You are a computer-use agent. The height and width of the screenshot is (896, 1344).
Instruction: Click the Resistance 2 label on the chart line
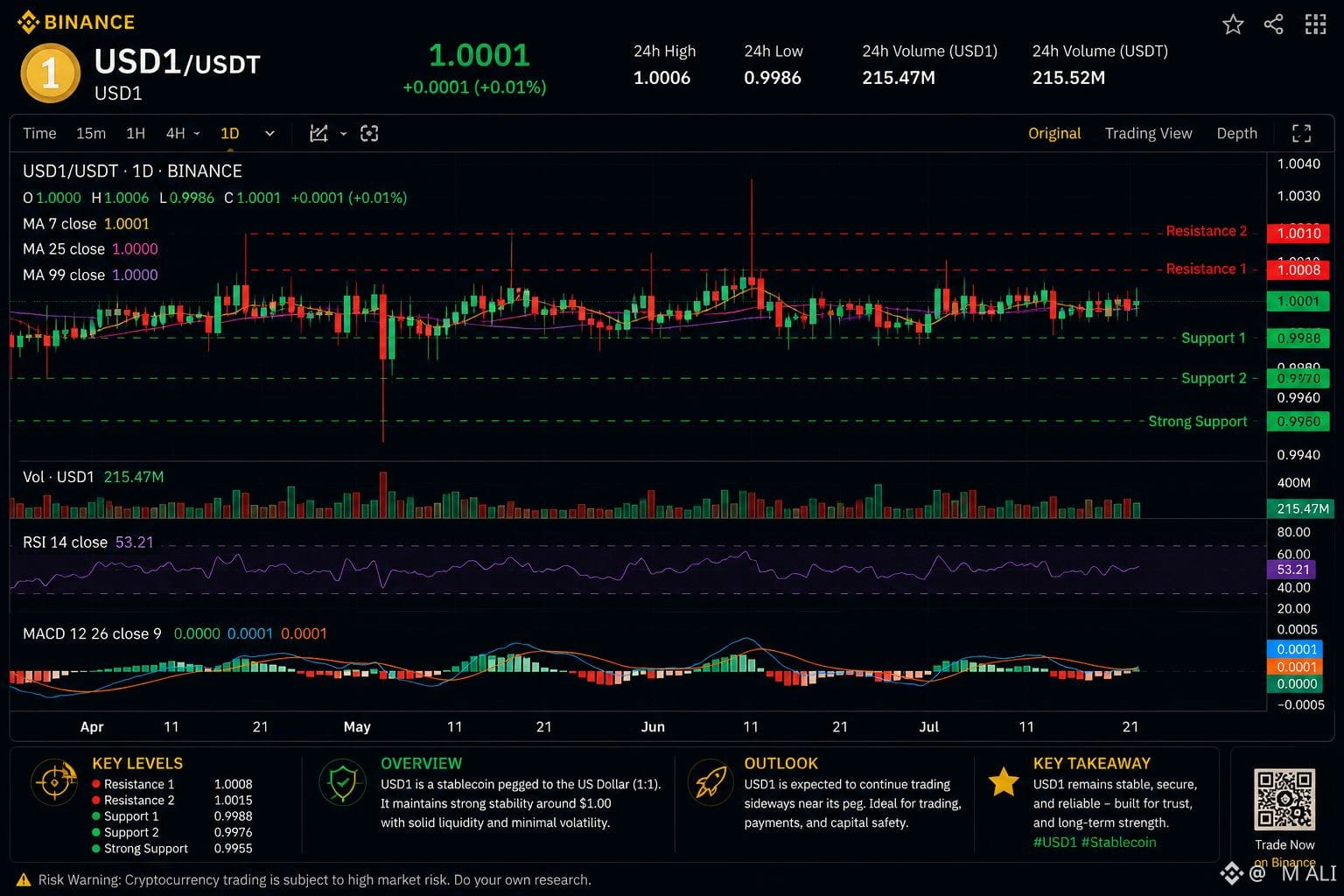point(1207,231)
